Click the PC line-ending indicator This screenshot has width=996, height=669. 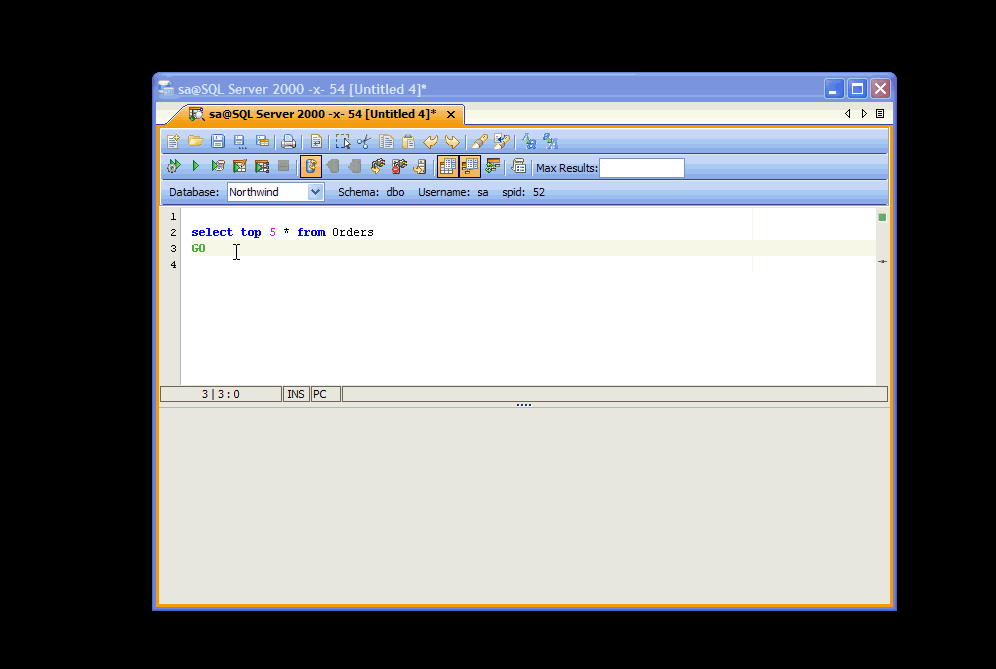click(325, 394)
